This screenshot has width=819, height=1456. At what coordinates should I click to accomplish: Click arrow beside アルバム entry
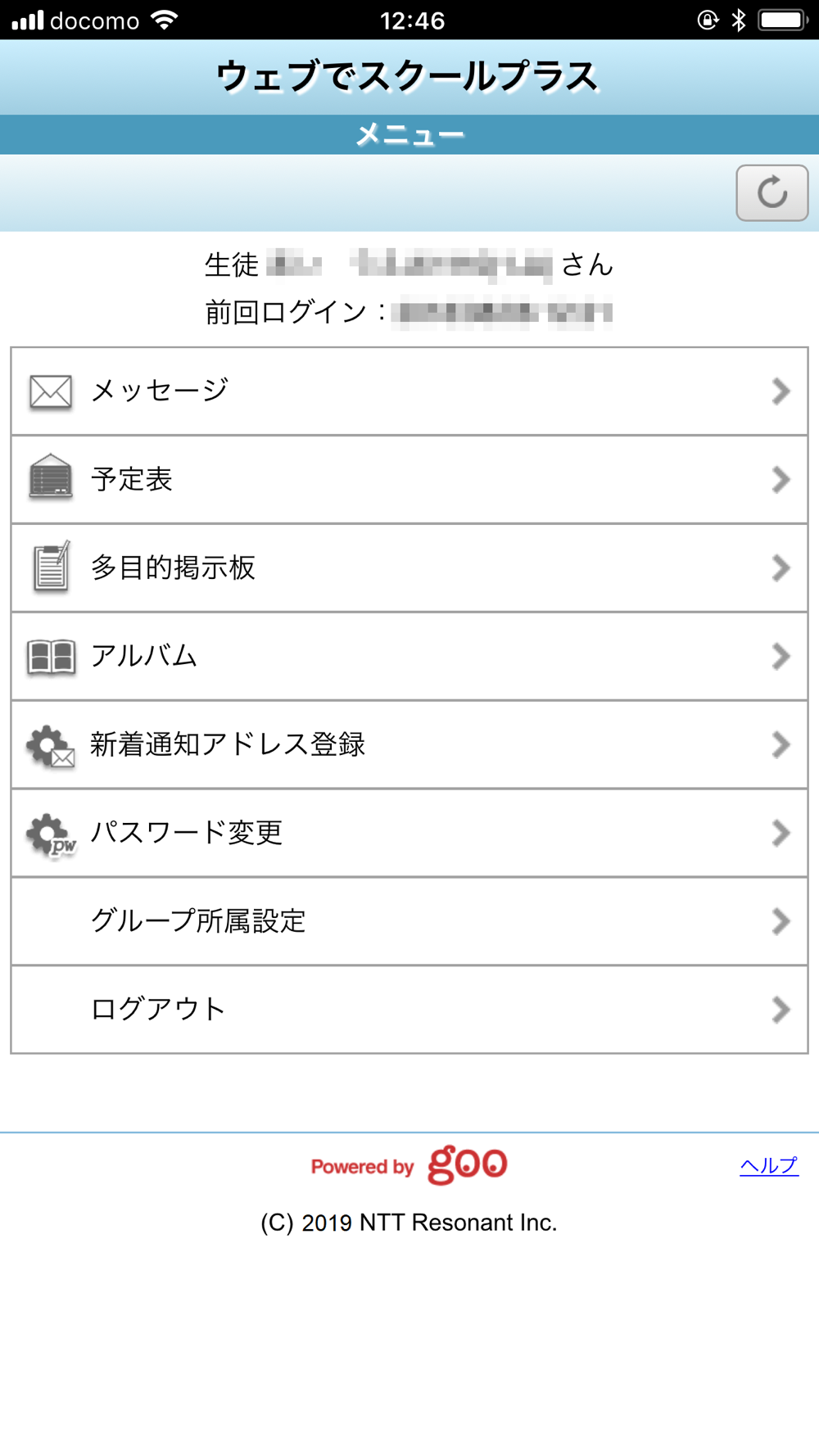pos(781,657)
